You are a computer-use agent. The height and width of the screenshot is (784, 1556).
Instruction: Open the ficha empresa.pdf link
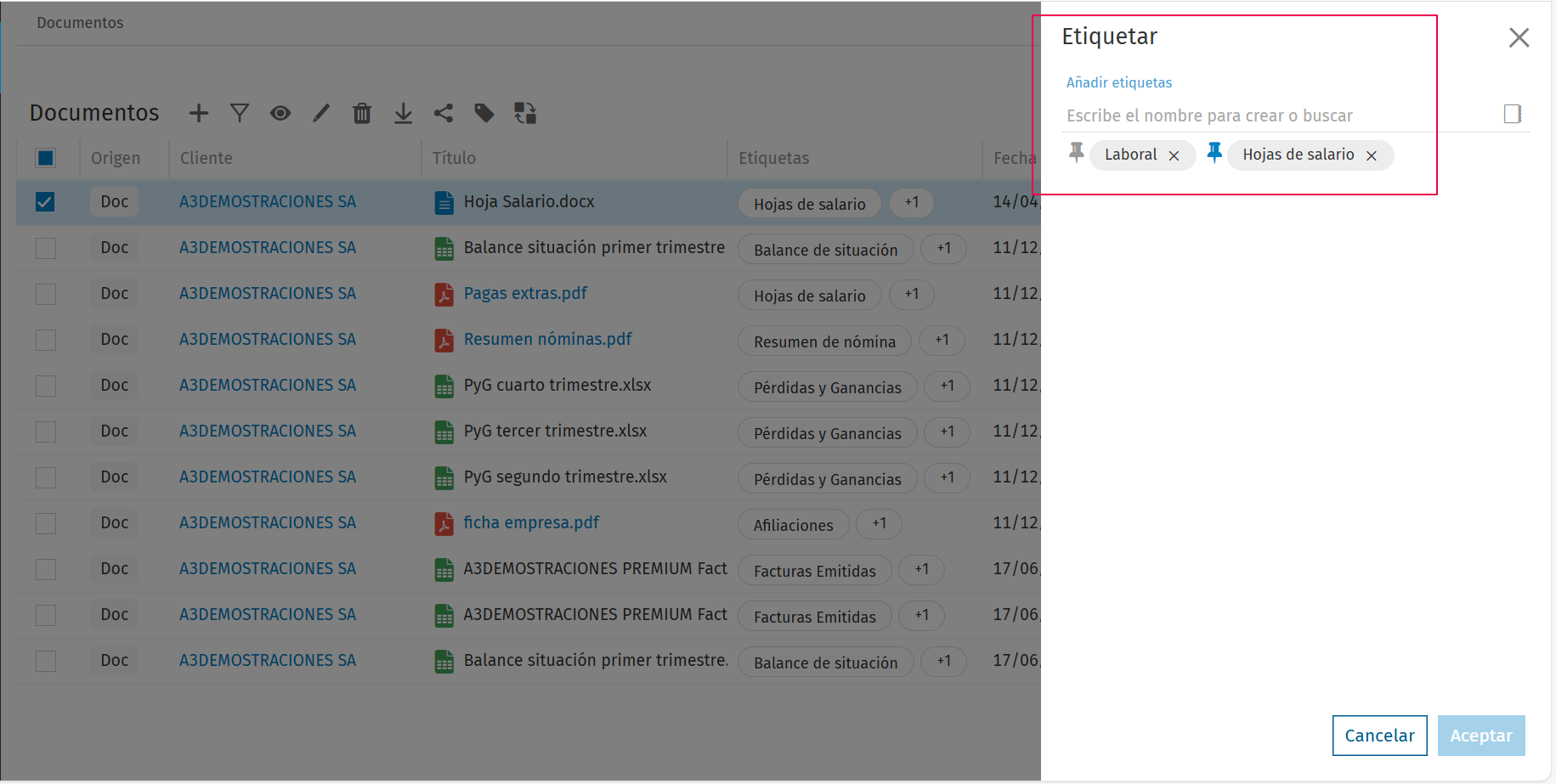tap(532, 522)
